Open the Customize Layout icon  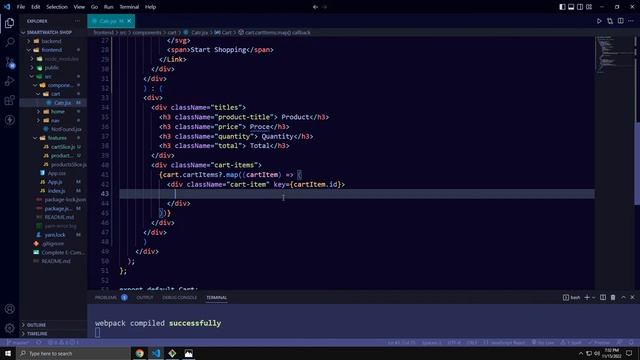click(x=589, y=7)
